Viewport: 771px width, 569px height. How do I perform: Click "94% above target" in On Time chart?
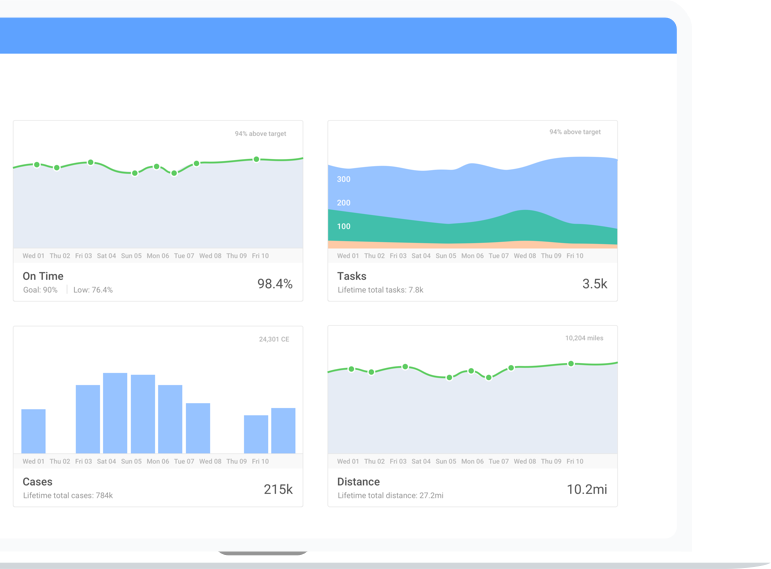(x=260, y=134)
